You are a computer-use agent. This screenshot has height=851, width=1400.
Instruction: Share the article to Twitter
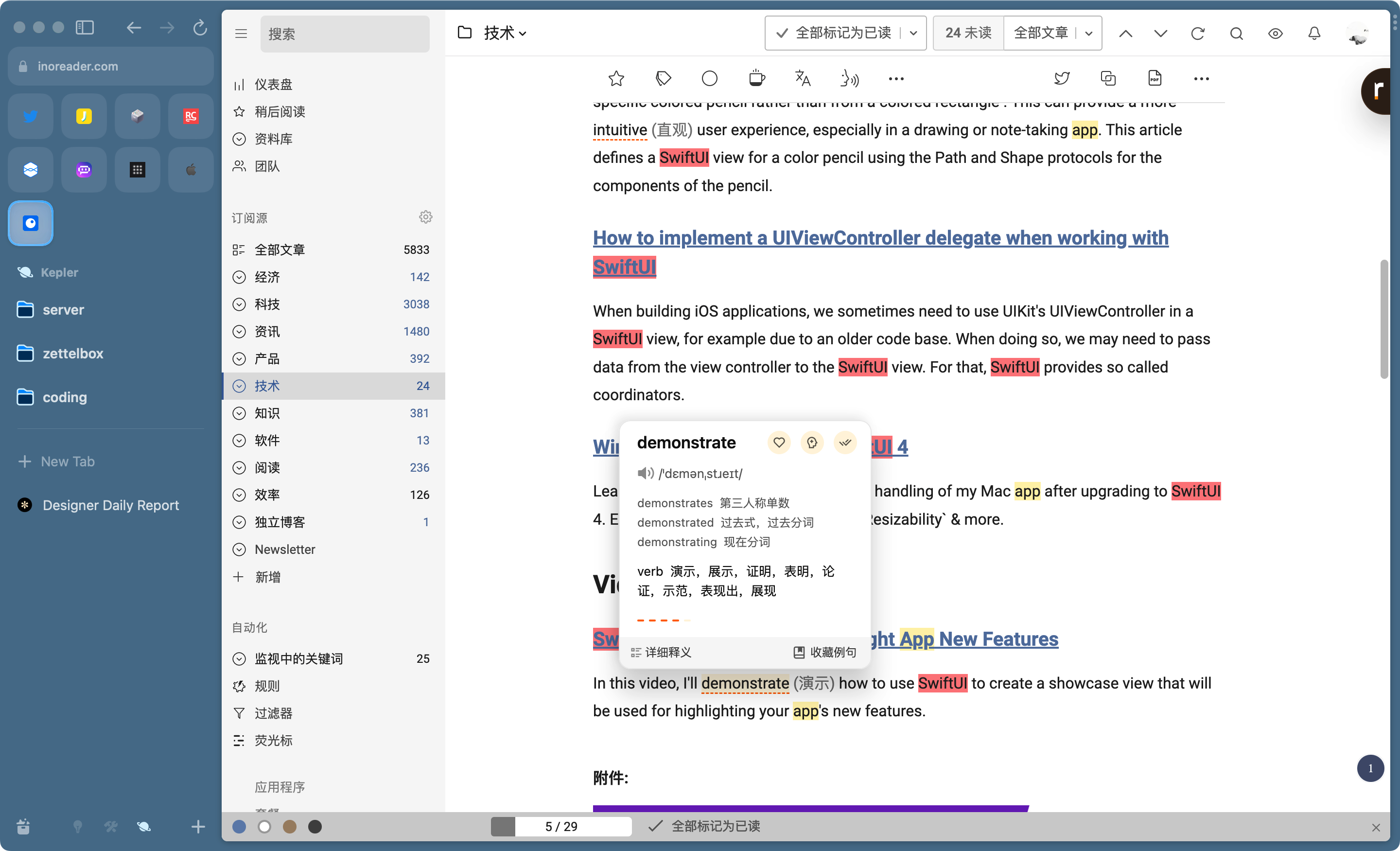click(x=1062, y=78)
